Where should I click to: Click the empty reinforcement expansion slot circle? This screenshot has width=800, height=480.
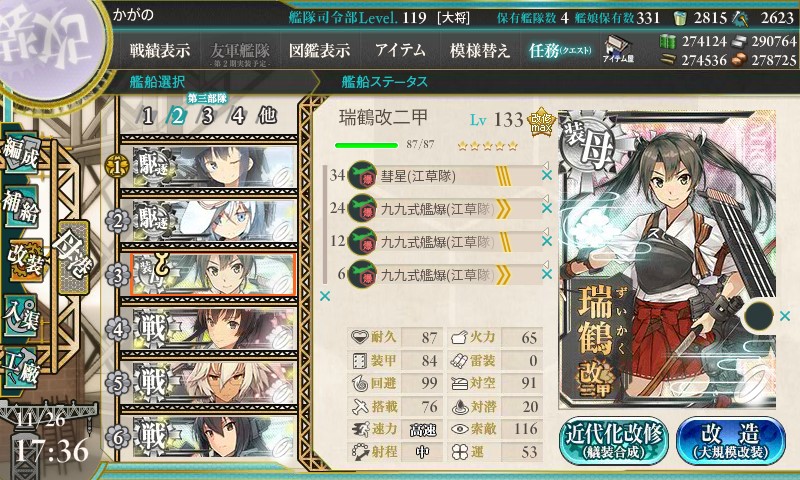(758, 316)
